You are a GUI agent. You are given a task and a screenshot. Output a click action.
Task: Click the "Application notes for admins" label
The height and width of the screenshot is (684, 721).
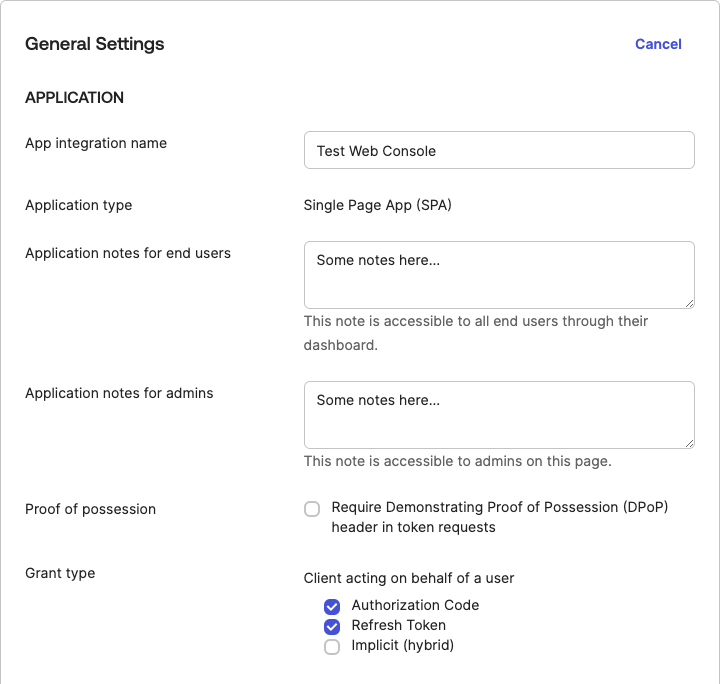[x=119, y=393]
